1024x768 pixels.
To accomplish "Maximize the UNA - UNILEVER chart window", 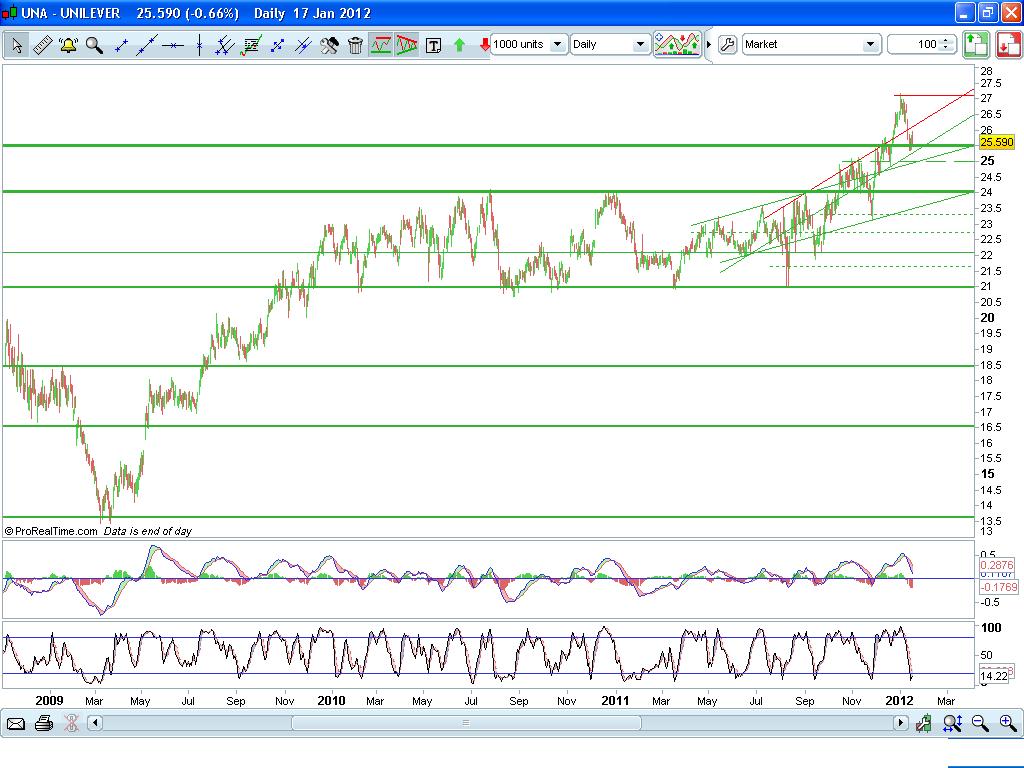I will point(987,12).
